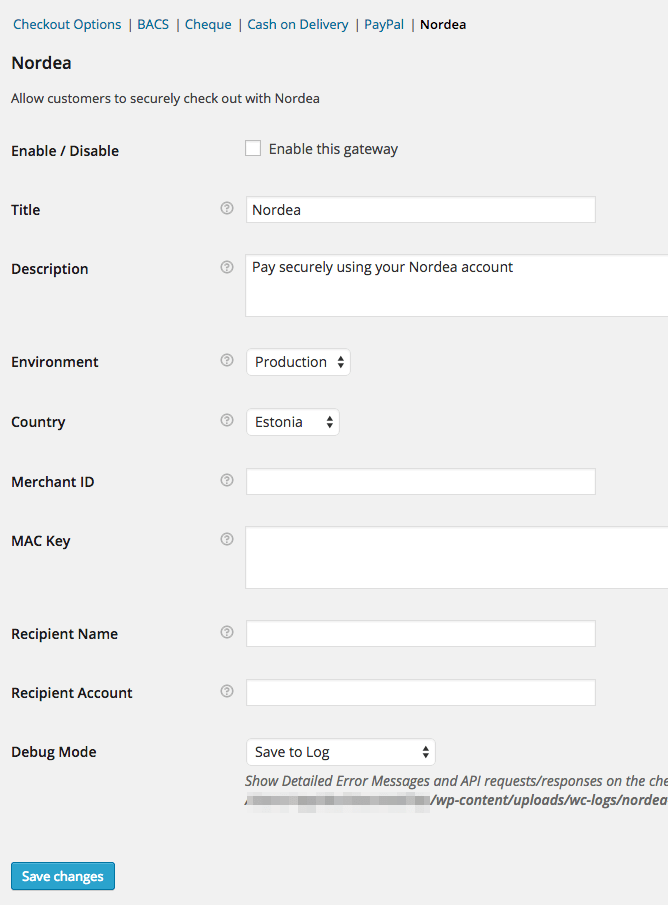Open the Debug Mode dropdown

340,751
